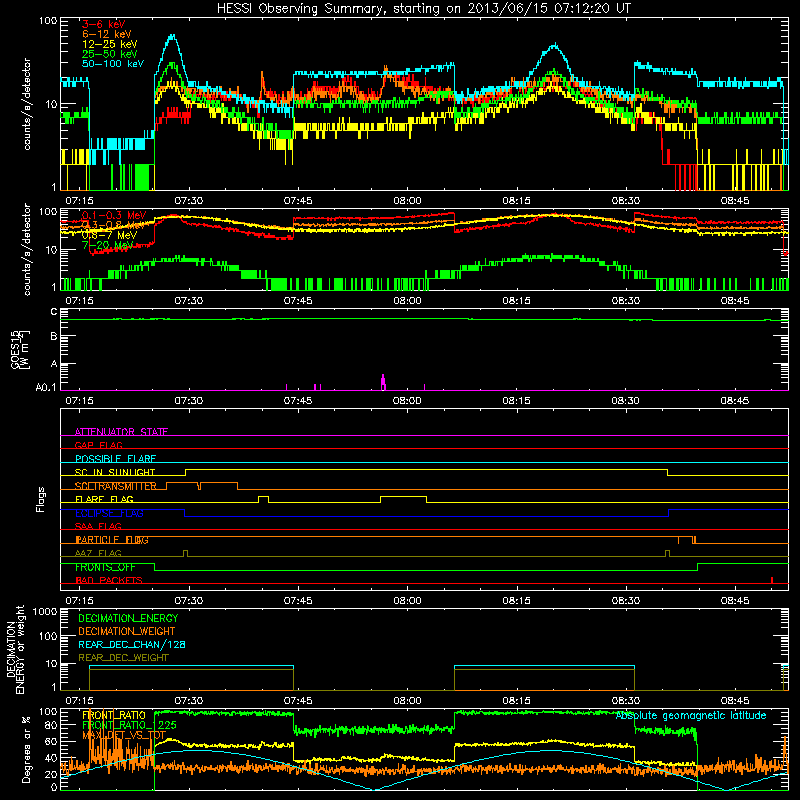The width and height of the screenshot is (800, 800).
Task: Select the FLARE_FLAG label
Action: (104, 499)
